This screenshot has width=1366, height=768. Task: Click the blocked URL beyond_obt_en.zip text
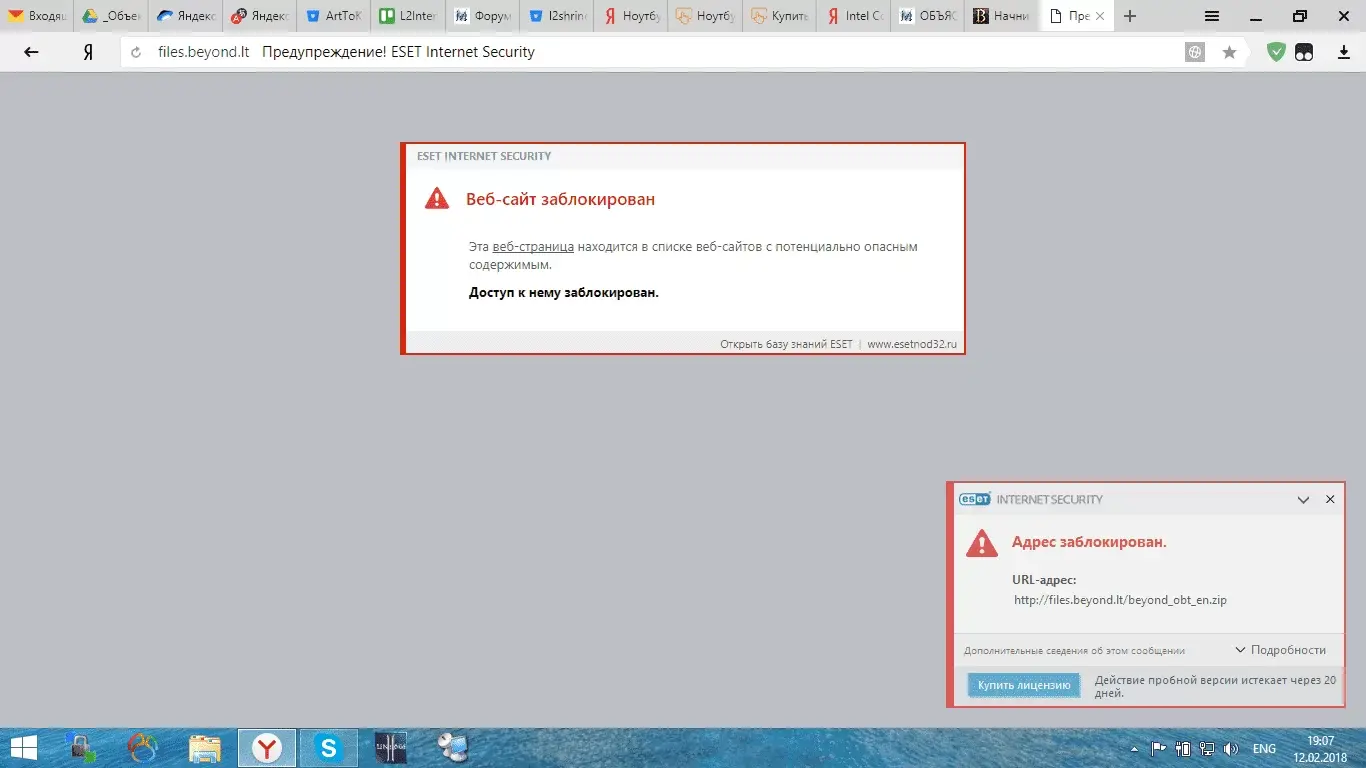tap(1120, 600)
